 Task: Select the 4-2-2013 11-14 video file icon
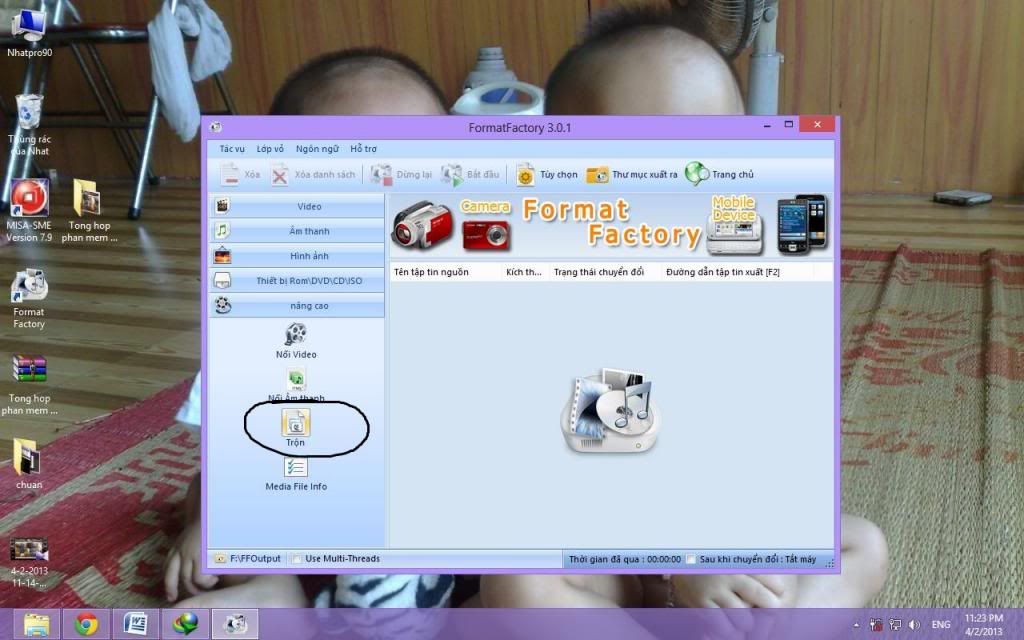[x=29, y=563]
